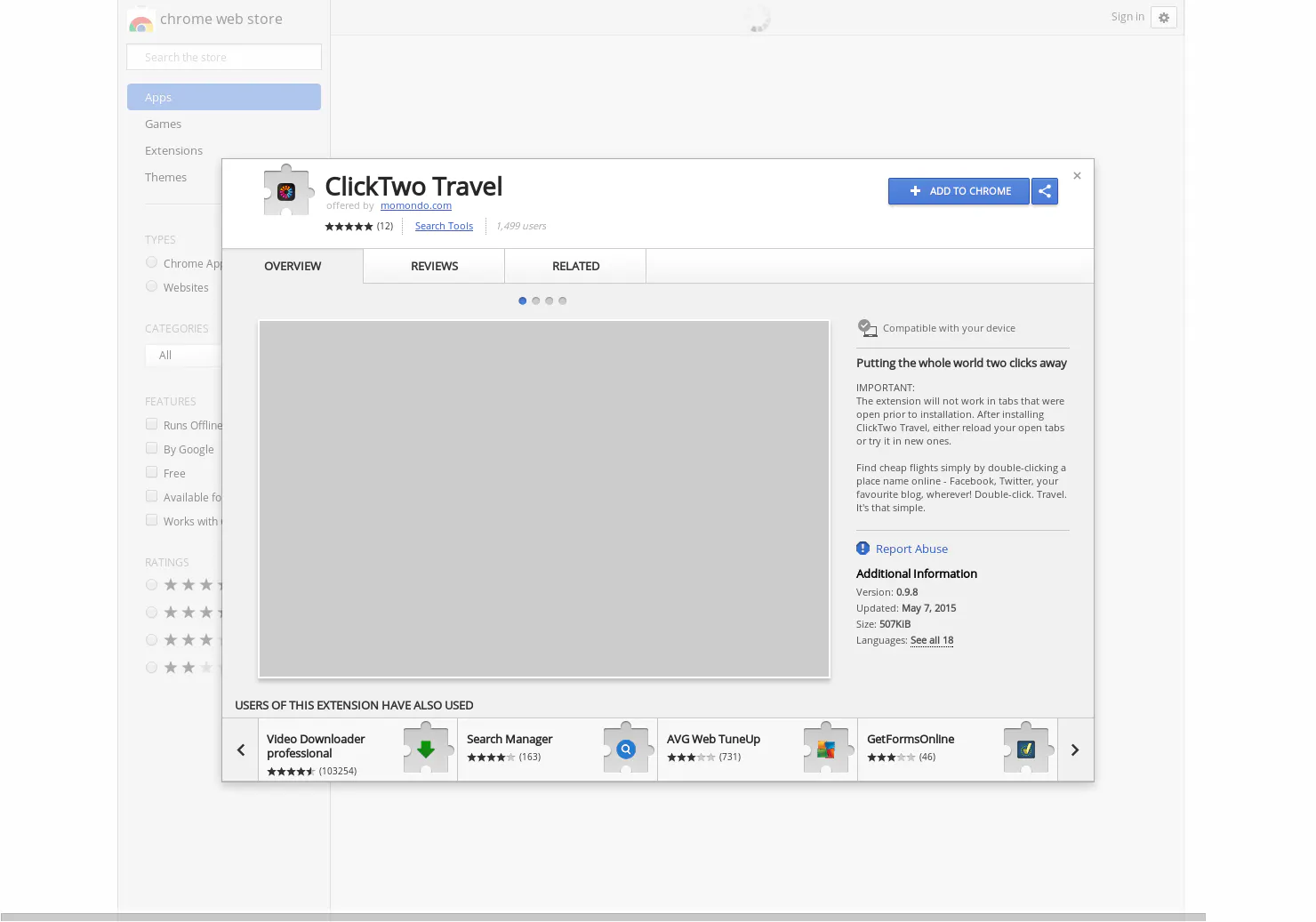Select the bottom two-star ratings radio button

[x=151, y=667]
